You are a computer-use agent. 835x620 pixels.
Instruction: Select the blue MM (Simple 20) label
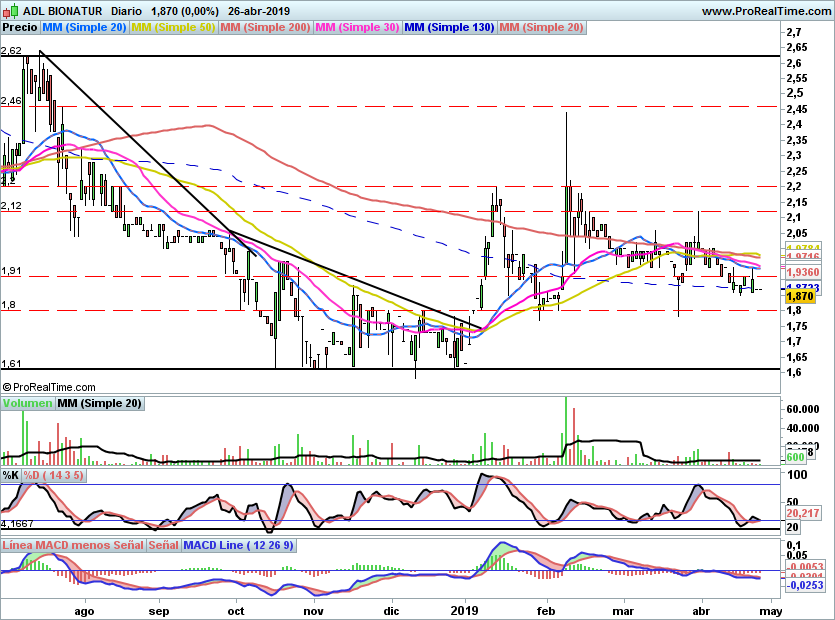(84, 27)
